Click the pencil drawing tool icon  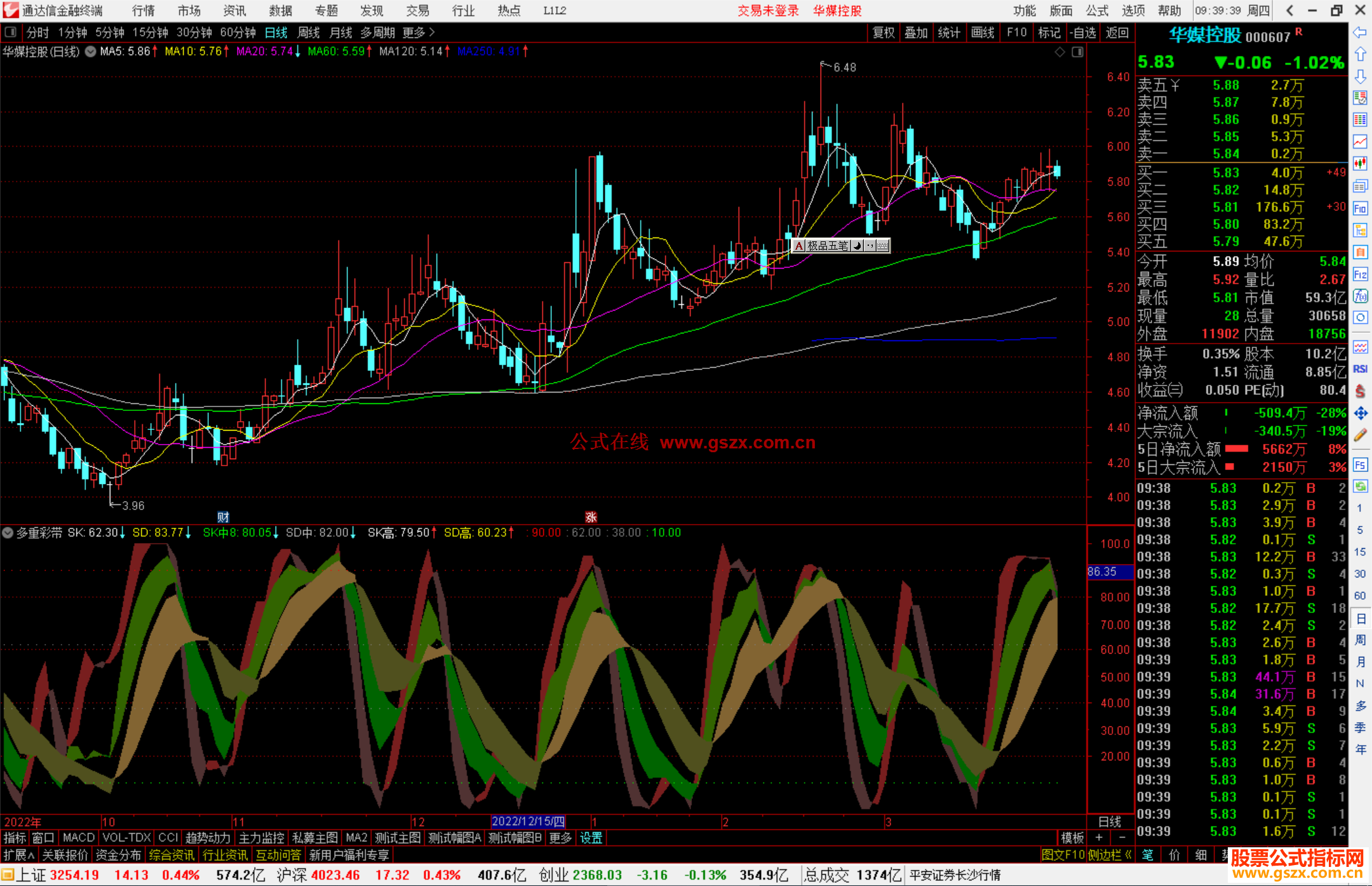coord(1360,435)
